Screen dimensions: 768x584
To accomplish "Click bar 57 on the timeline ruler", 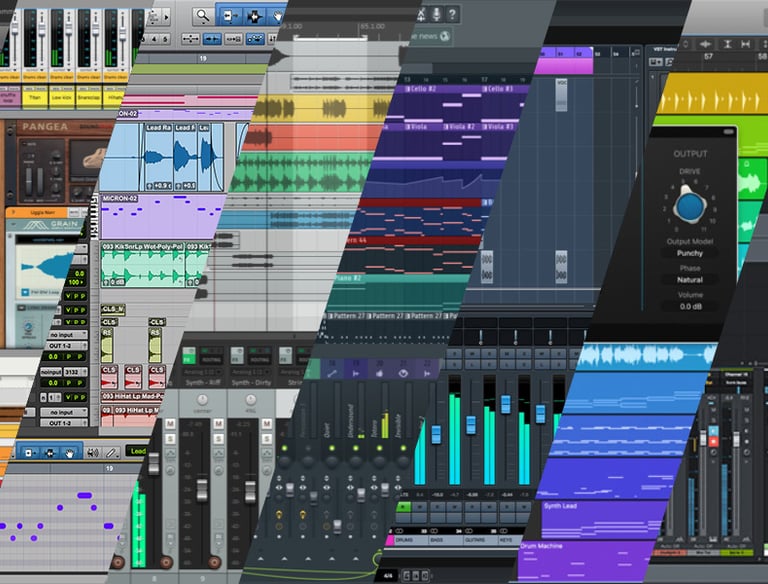I will click(x=708, y=56).
